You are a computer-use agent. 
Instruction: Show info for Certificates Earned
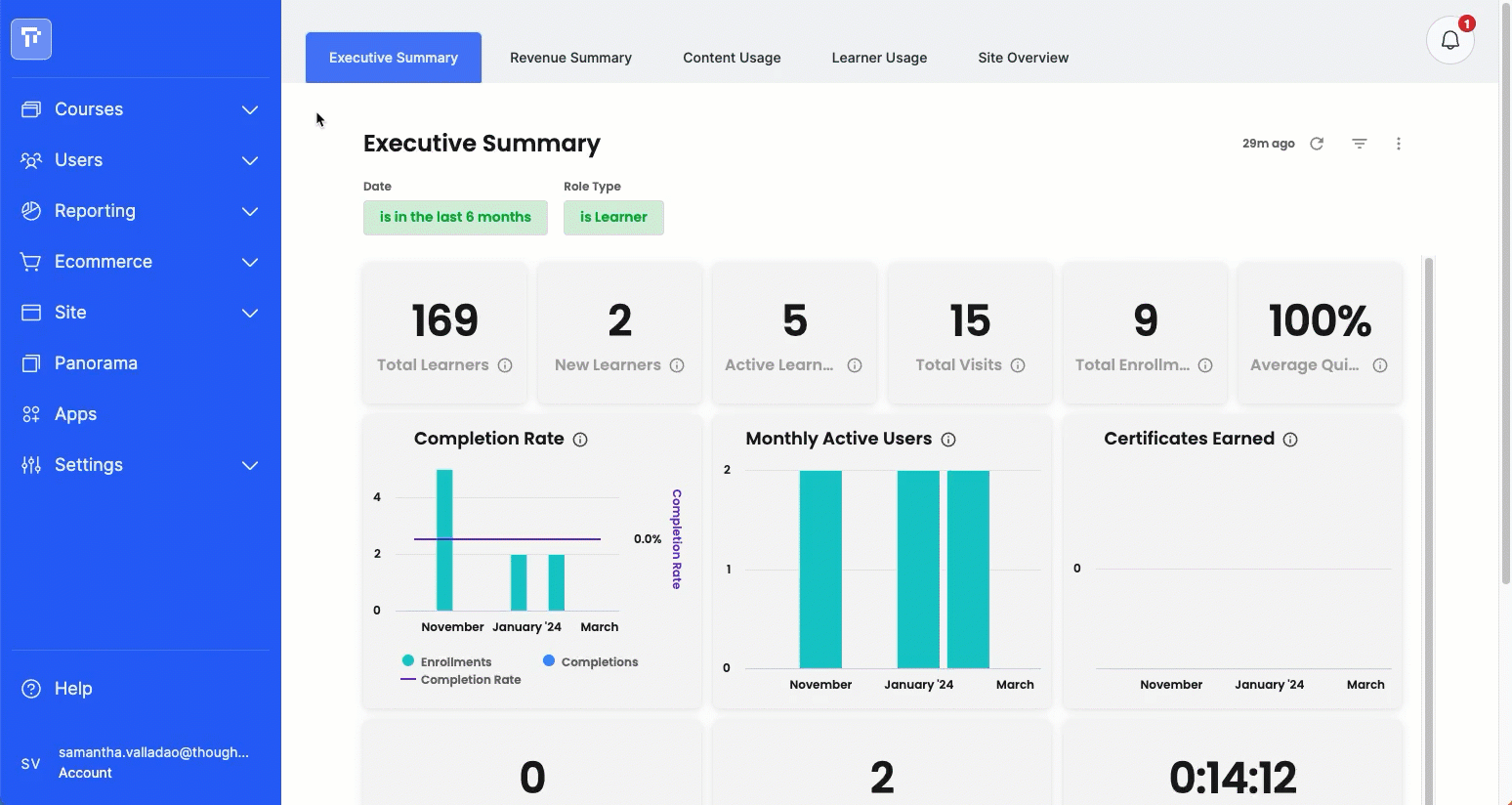coord(1290,440)
